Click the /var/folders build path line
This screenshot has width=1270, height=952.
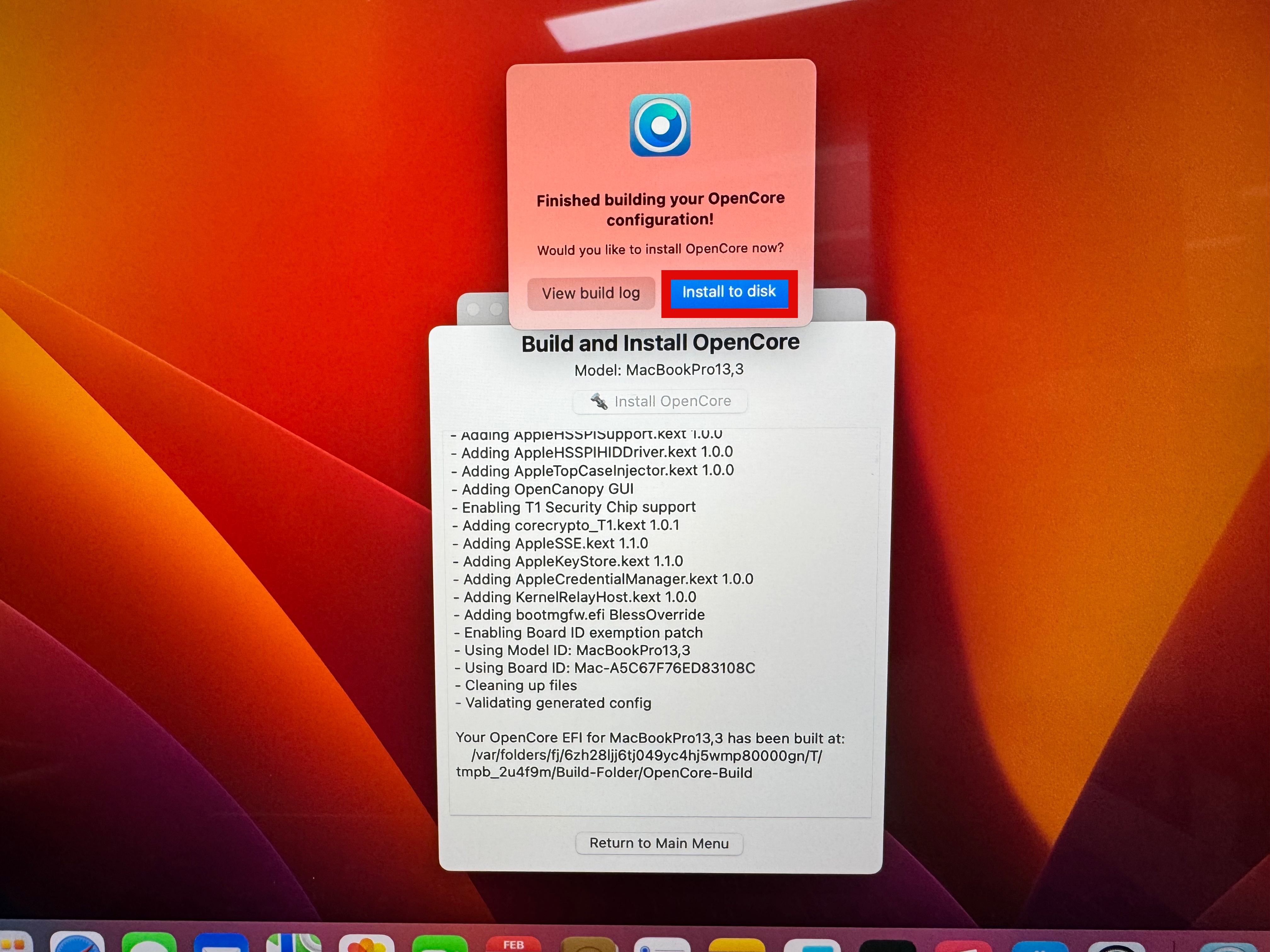[x=646, y=756]
